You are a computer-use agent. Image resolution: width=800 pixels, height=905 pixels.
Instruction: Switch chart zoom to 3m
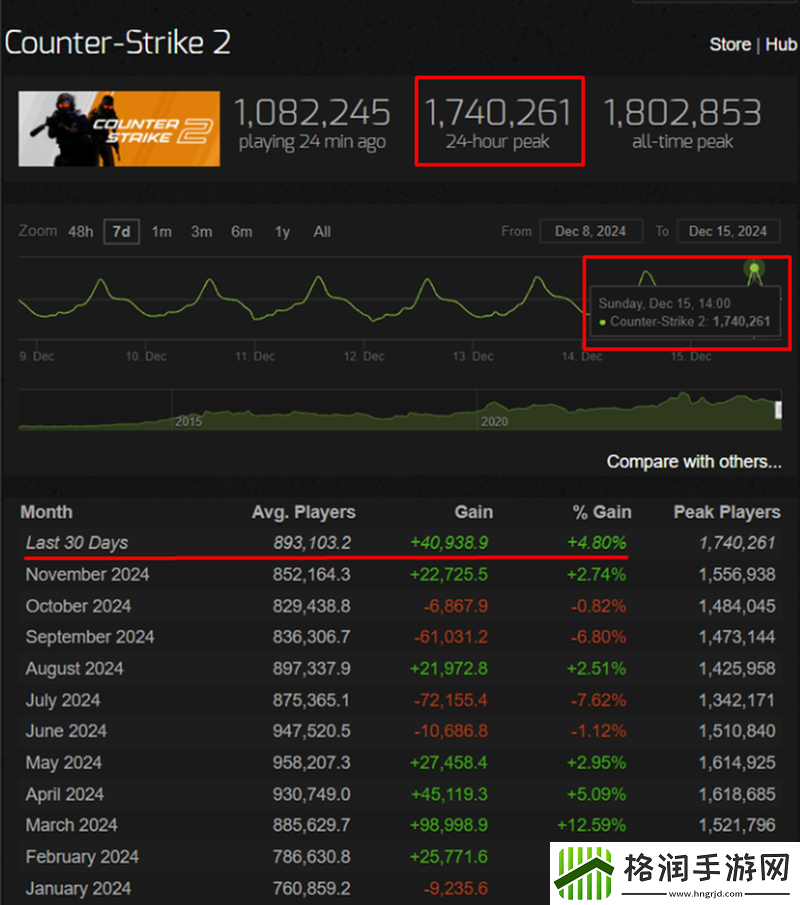tap(201, 232)
